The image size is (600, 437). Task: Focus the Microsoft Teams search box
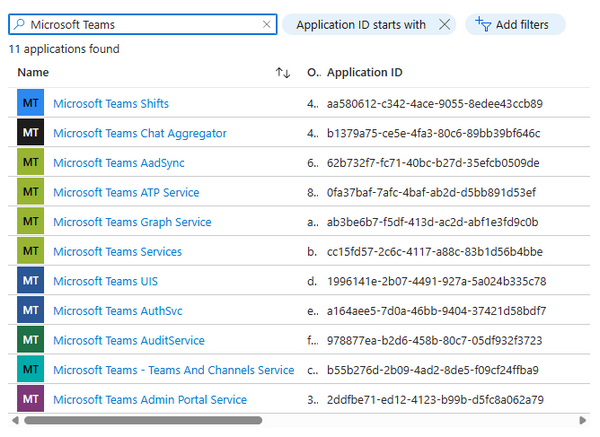coord(143,24)
